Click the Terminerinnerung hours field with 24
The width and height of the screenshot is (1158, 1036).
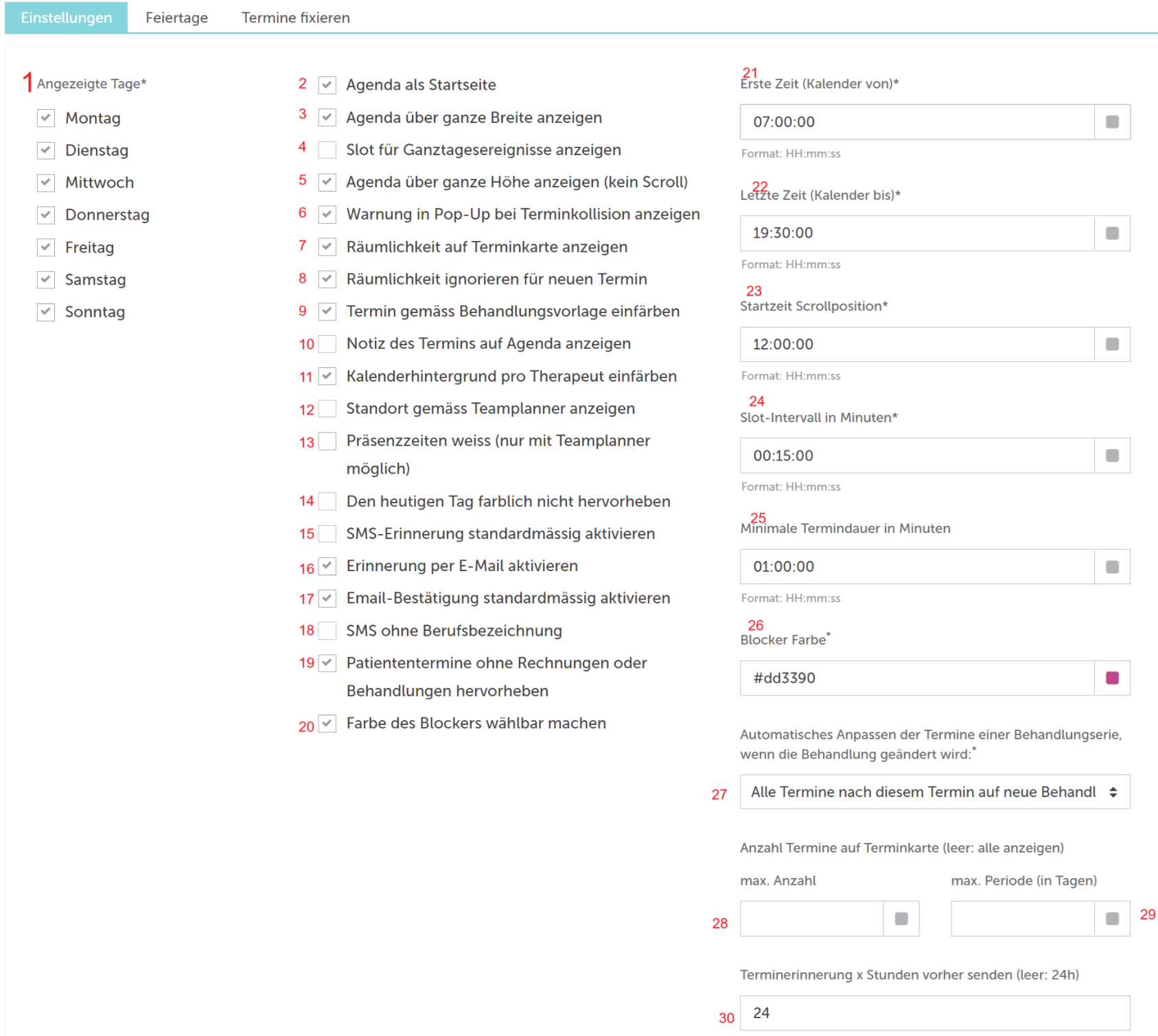(935, 1013)
